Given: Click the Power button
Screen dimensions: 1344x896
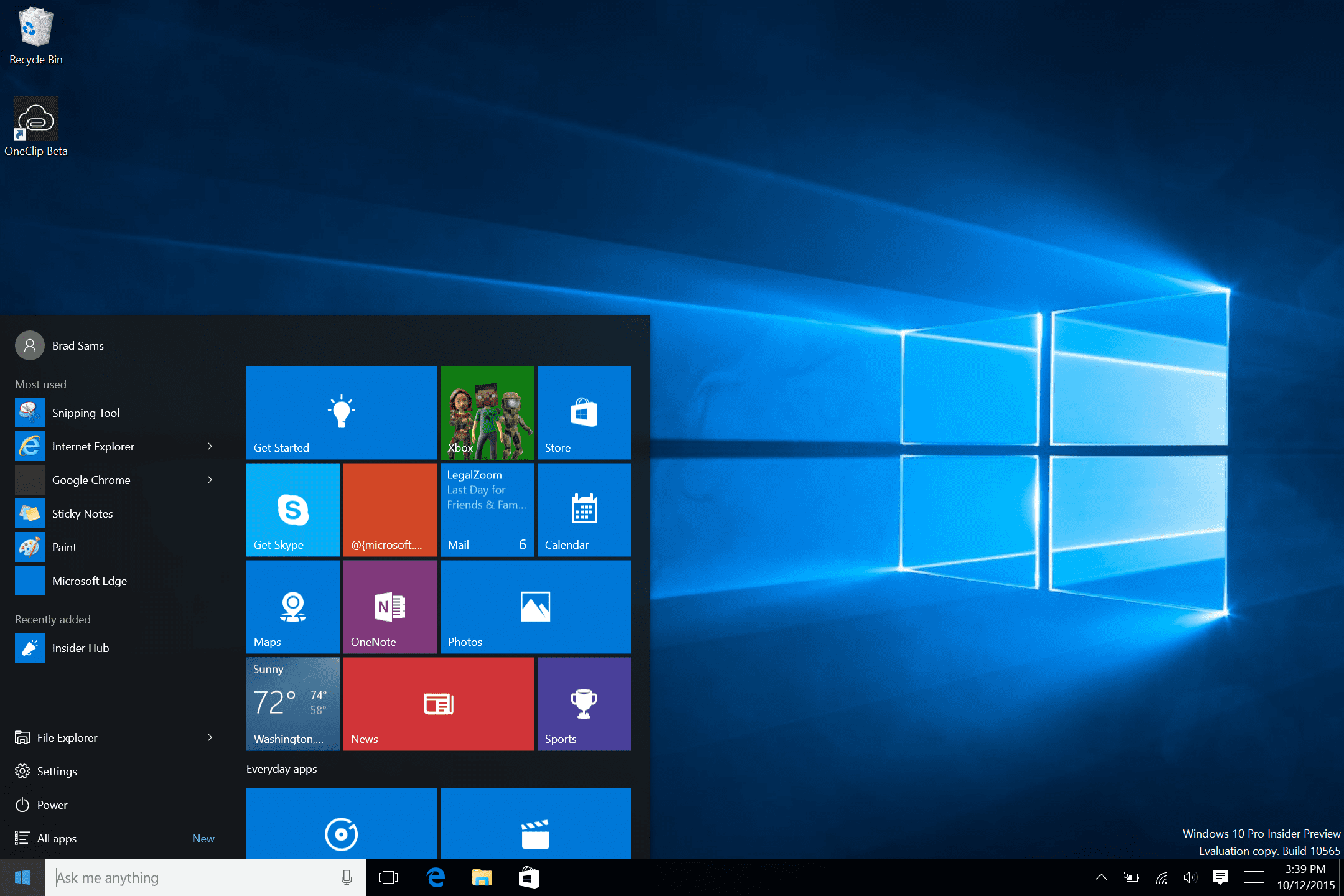Looking at the screenshot, I should click(52, 805).
